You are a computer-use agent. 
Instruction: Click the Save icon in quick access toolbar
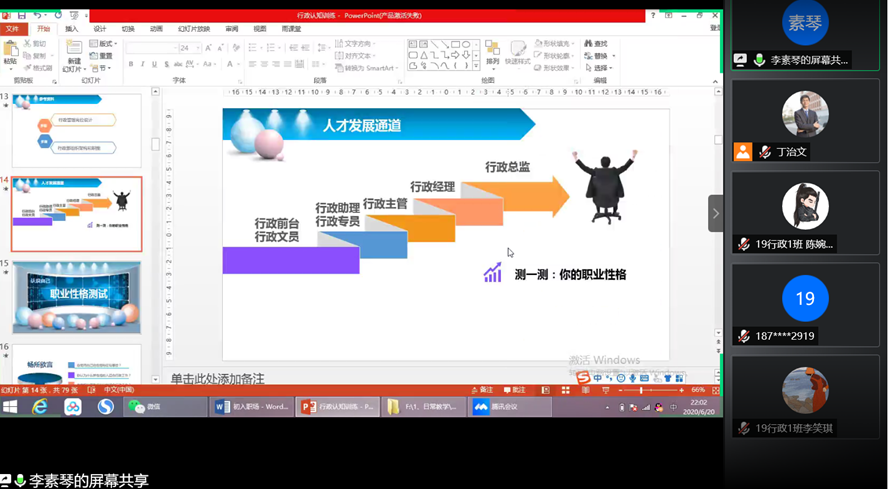coord(23,16)
